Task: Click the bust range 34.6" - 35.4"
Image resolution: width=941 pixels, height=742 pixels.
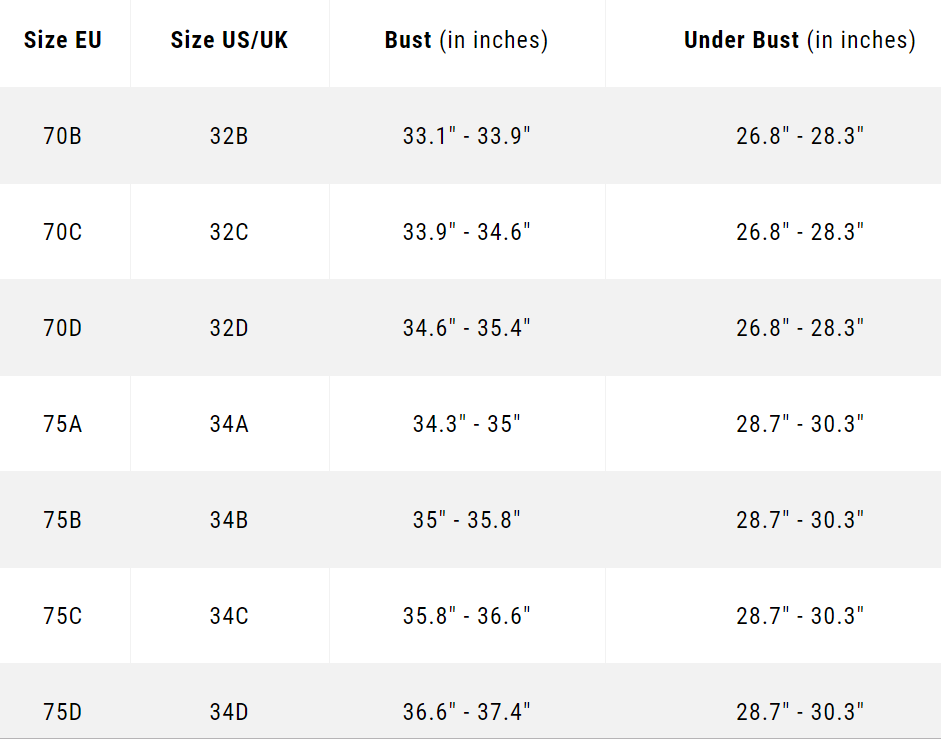Action: (466, 328)
